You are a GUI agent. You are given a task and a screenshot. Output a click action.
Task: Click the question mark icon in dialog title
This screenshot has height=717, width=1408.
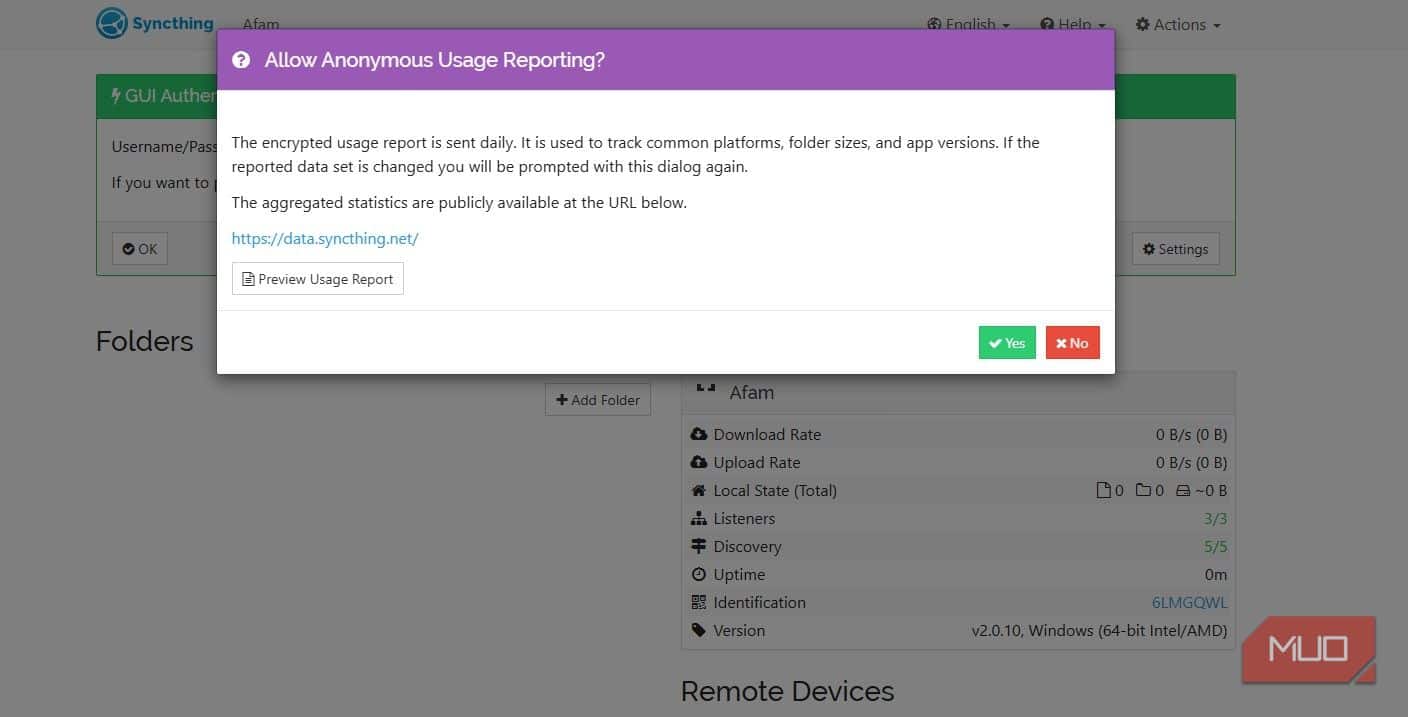coord(241,60)
